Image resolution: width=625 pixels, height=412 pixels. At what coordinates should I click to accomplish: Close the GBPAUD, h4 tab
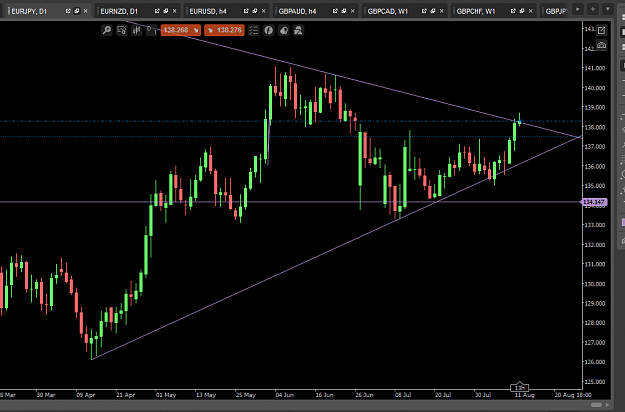tap(352, 11)
